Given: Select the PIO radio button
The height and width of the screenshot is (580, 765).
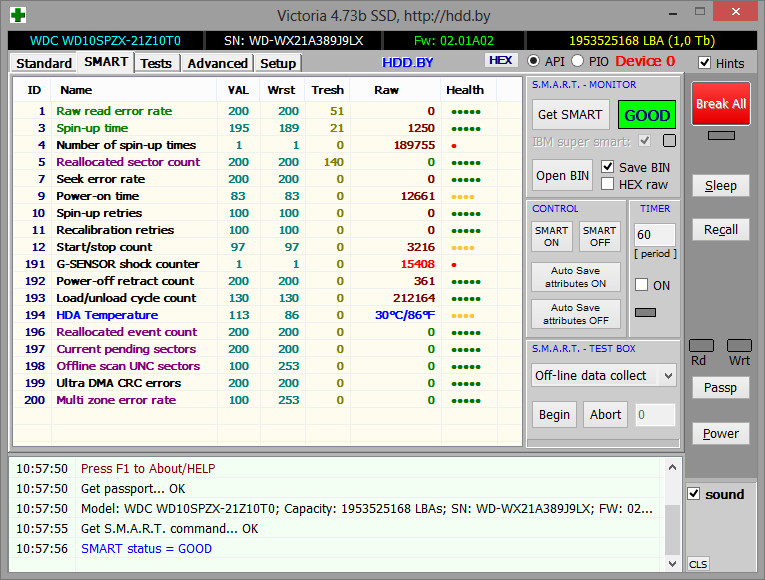Looking at the screenshot, I should (577, 61).
